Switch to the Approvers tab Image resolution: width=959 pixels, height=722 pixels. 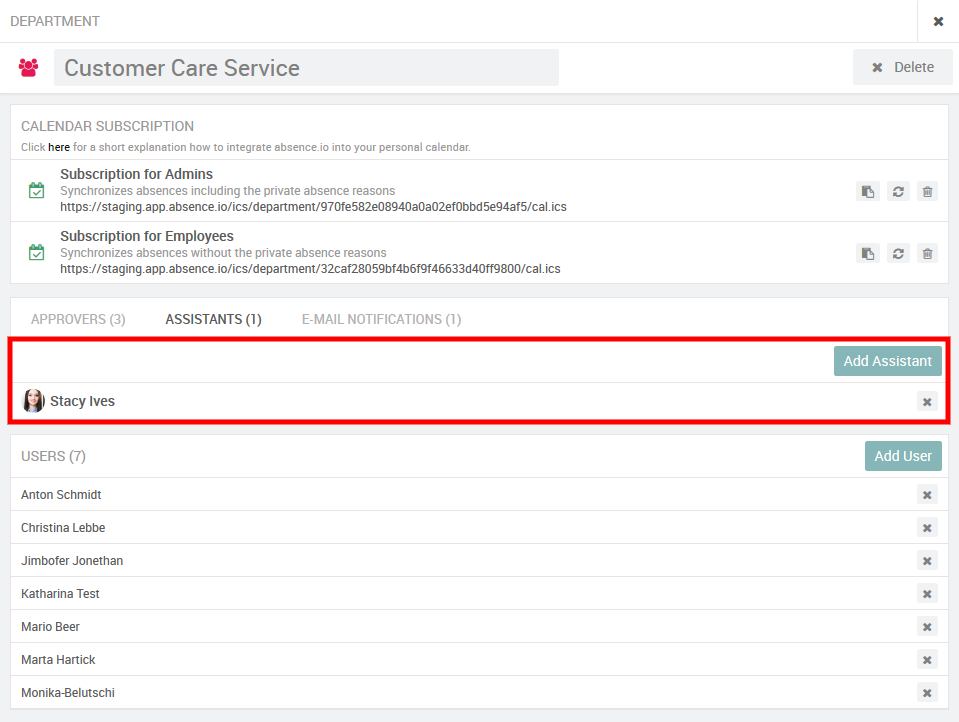coord(78,320)
